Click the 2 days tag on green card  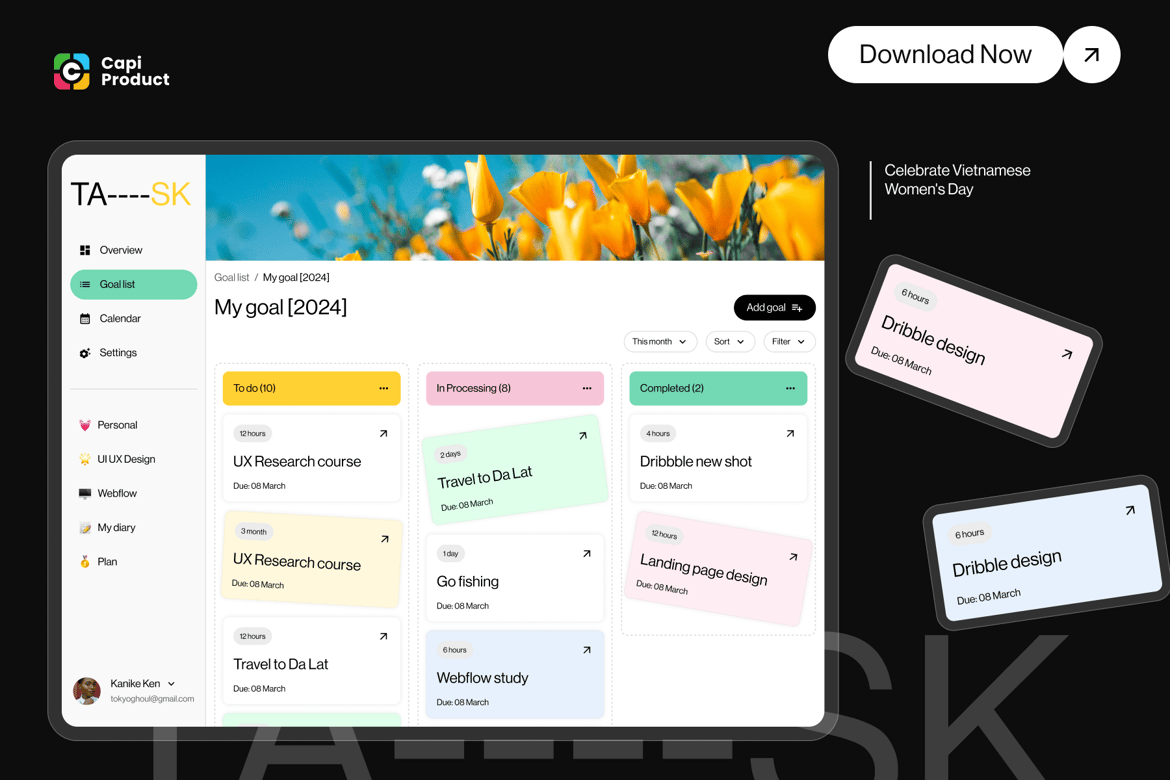click(450, 455)
